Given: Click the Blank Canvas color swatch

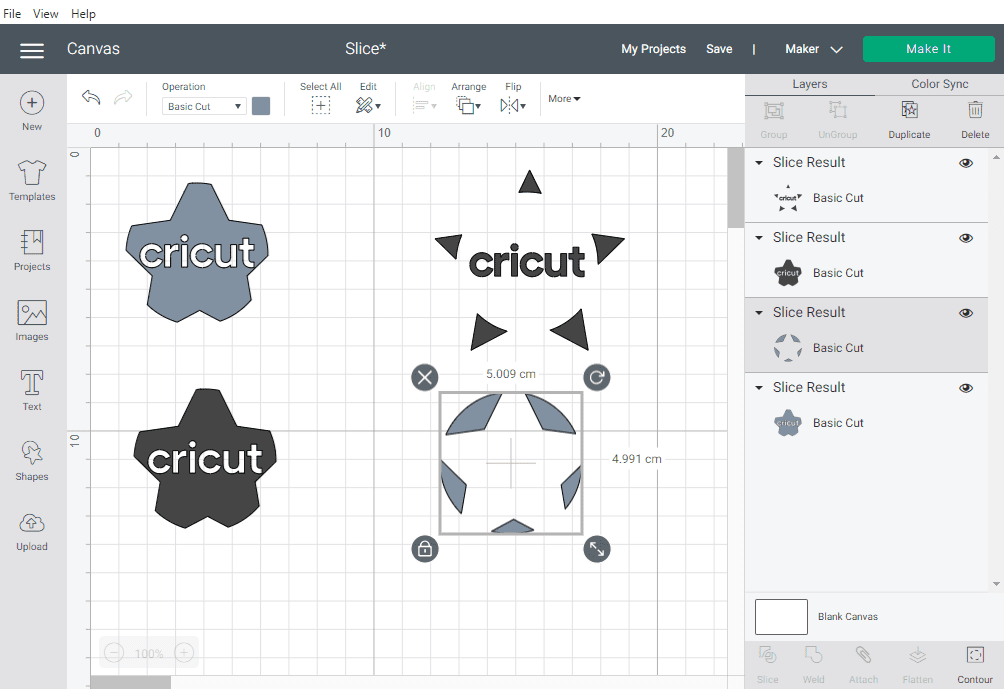Looking at the screenshot, I should 781,617.
